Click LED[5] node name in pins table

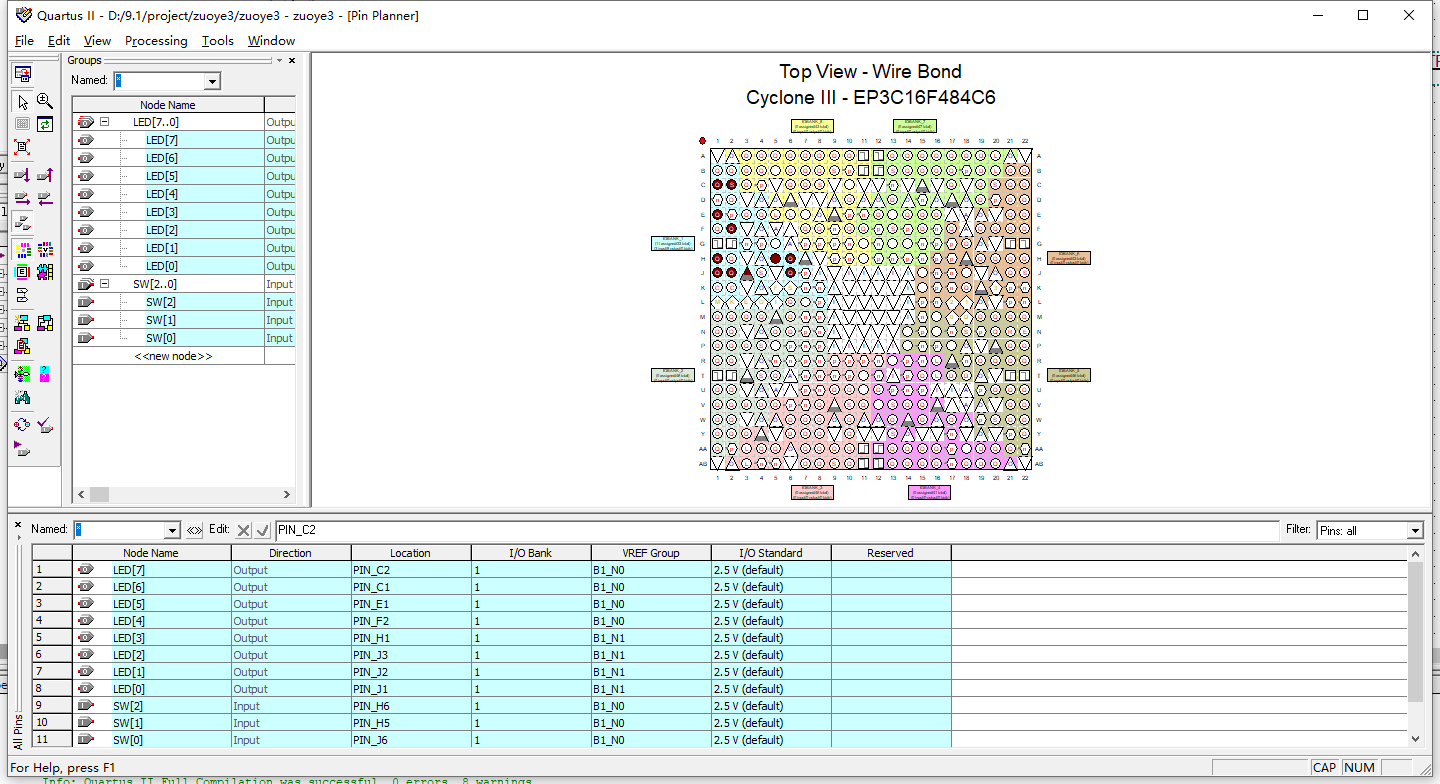129,604
